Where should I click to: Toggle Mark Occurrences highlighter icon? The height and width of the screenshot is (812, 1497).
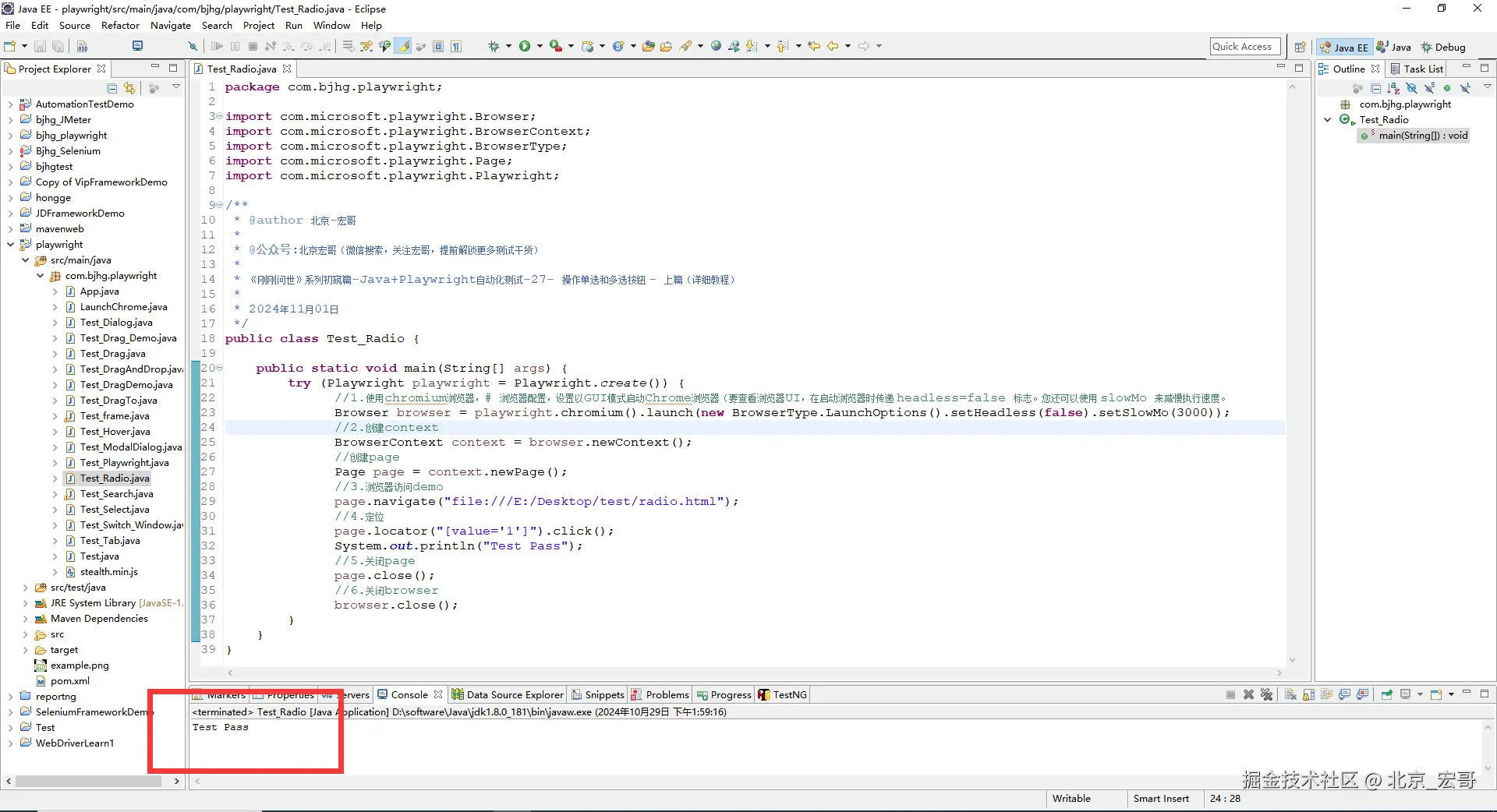coord(403,47)
